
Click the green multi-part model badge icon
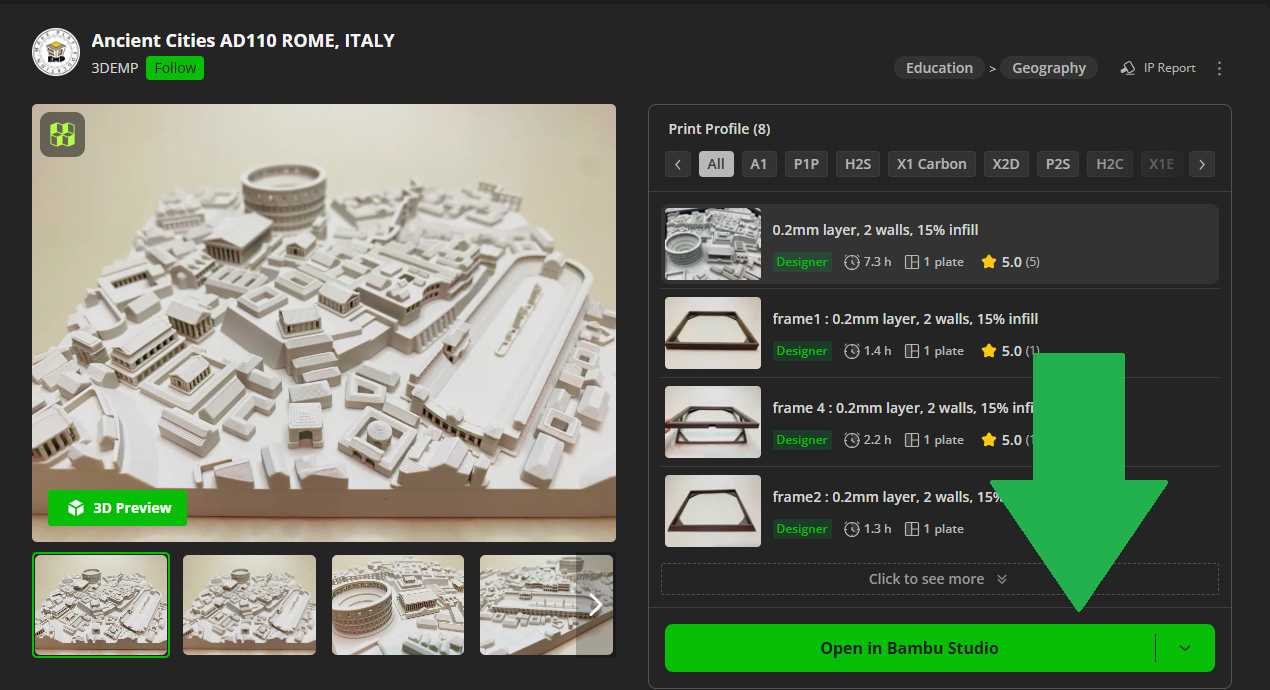(62, 134)
